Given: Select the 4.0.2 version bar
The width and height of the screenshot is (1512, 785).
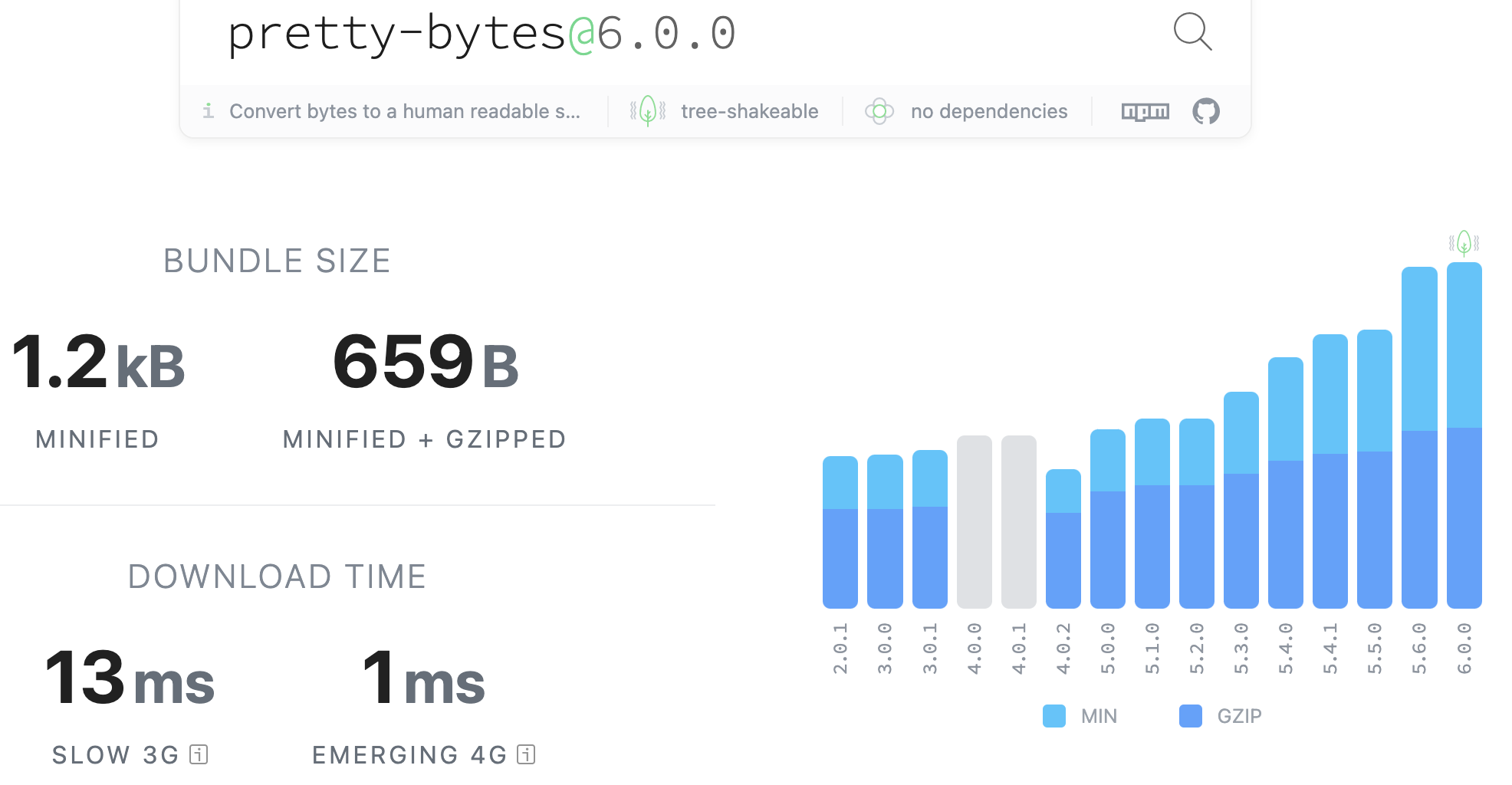Looking at the screenshot, I should (1063, 539).
